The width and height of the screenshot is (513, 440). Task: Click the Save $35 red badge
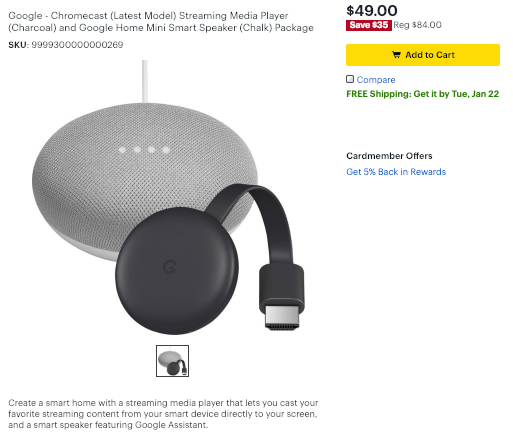[x=368, y=25]
